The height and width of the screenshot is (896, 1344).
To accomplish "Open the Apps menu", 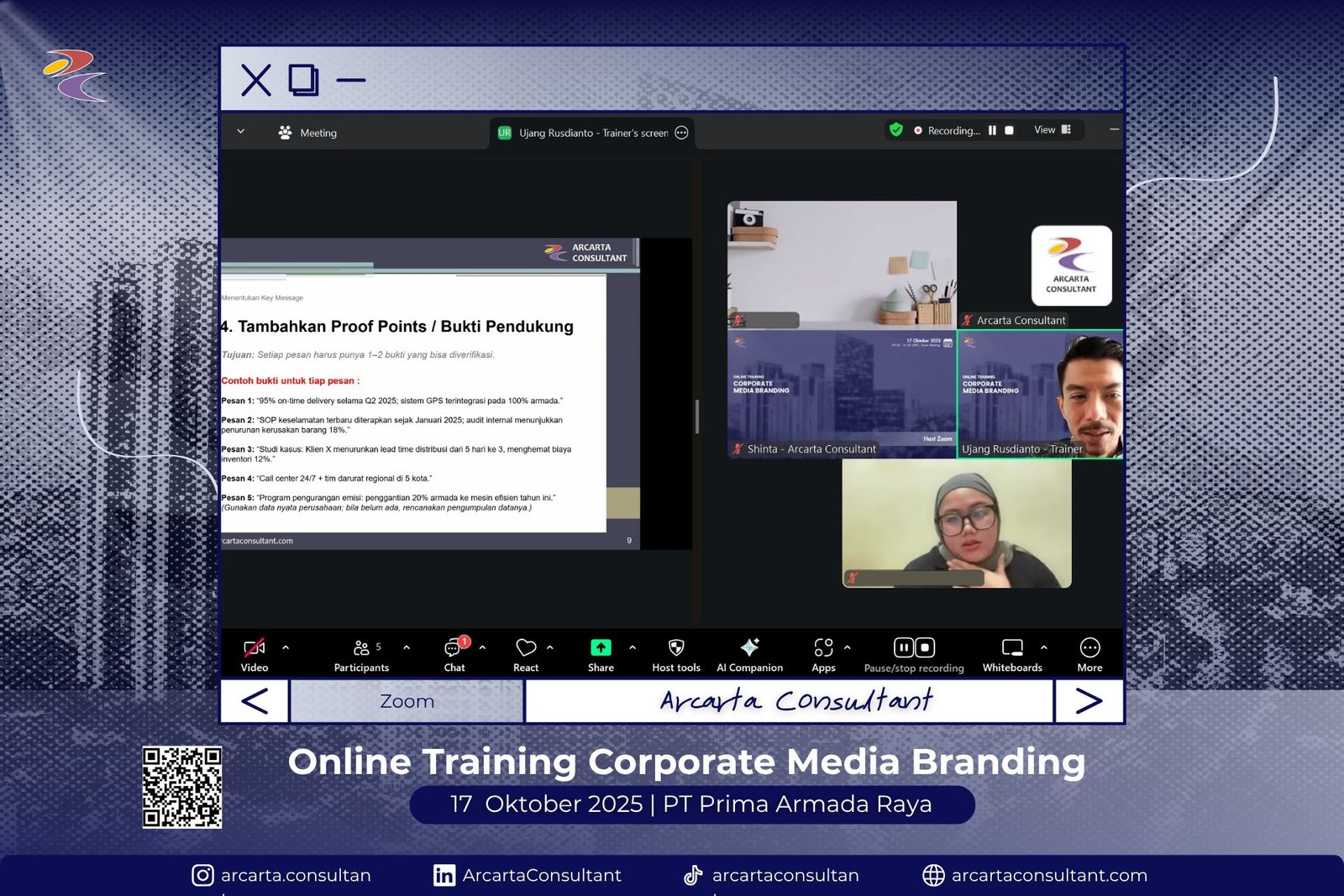I will coord(823,655).
